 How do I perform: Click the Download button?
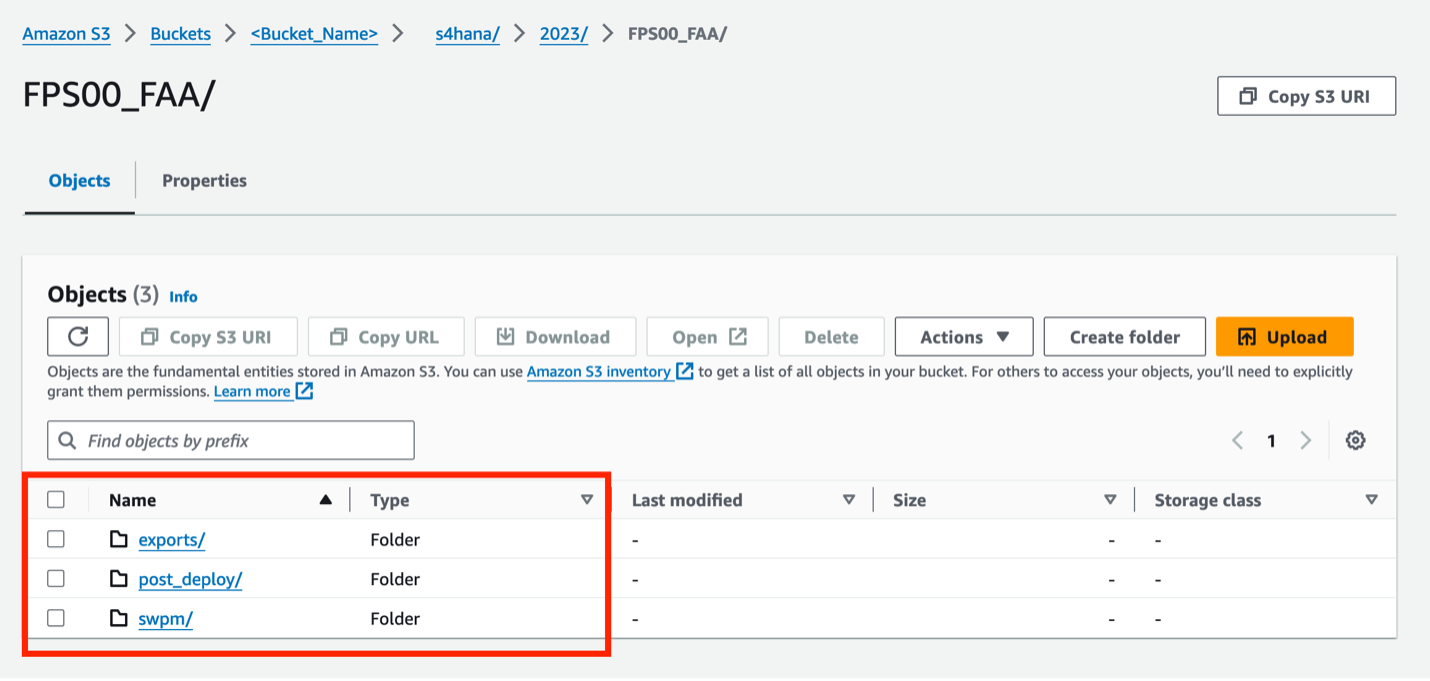coord(555,337)
